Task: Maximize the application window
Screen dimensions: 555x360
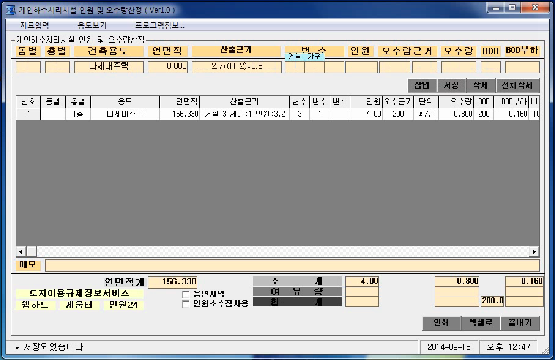Action: tap(512, 8)
